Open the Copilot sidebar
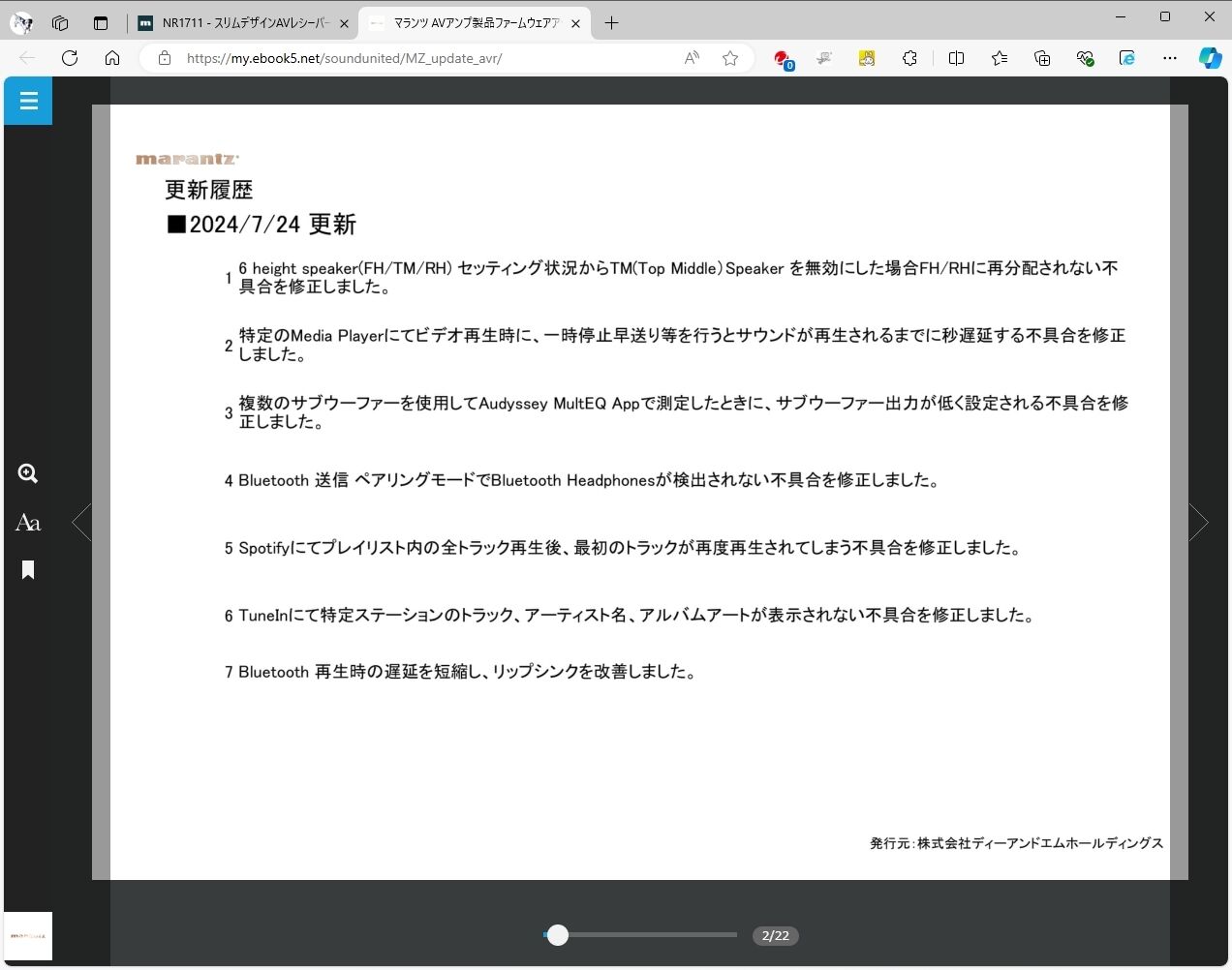Image resolution: width=1232 pixels, height=970 pixels. 1210,58
